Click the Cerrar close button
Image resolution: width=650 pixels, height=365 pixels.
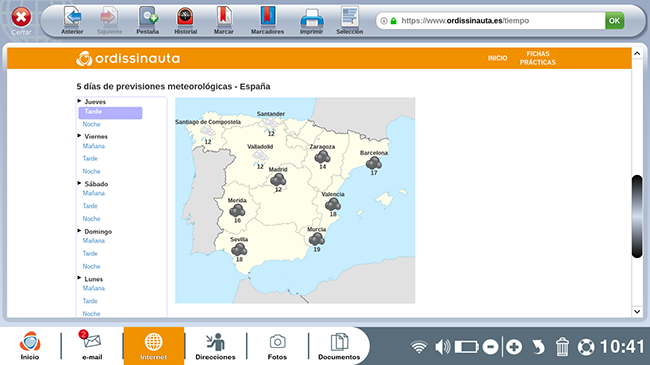pos(21,21)
